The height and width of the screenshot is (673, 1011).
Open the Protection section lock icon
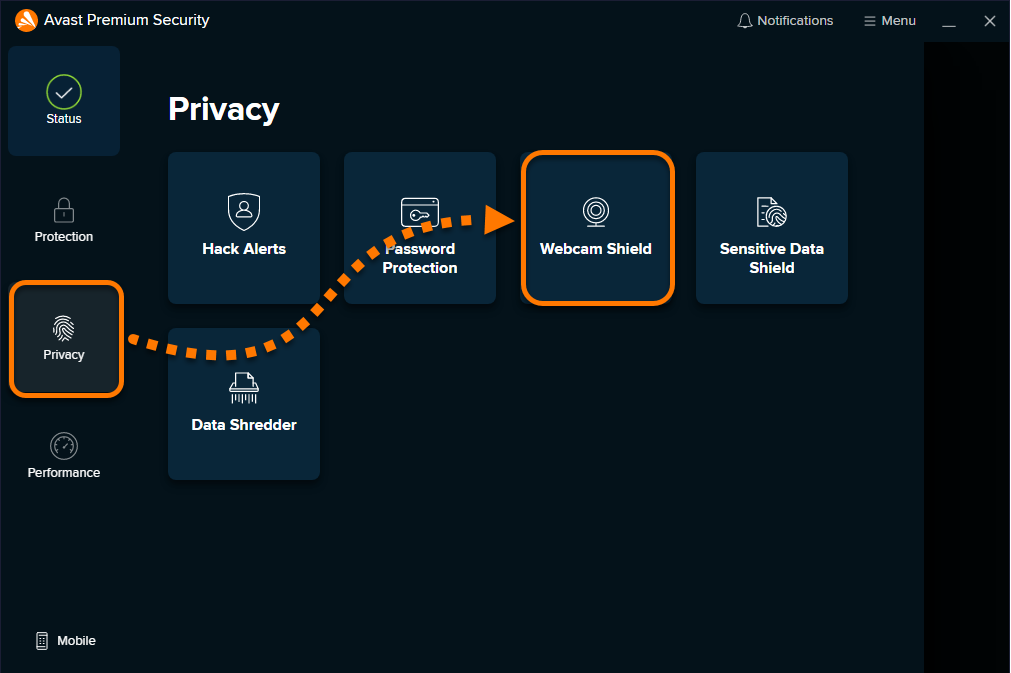(x=64, y=210)
